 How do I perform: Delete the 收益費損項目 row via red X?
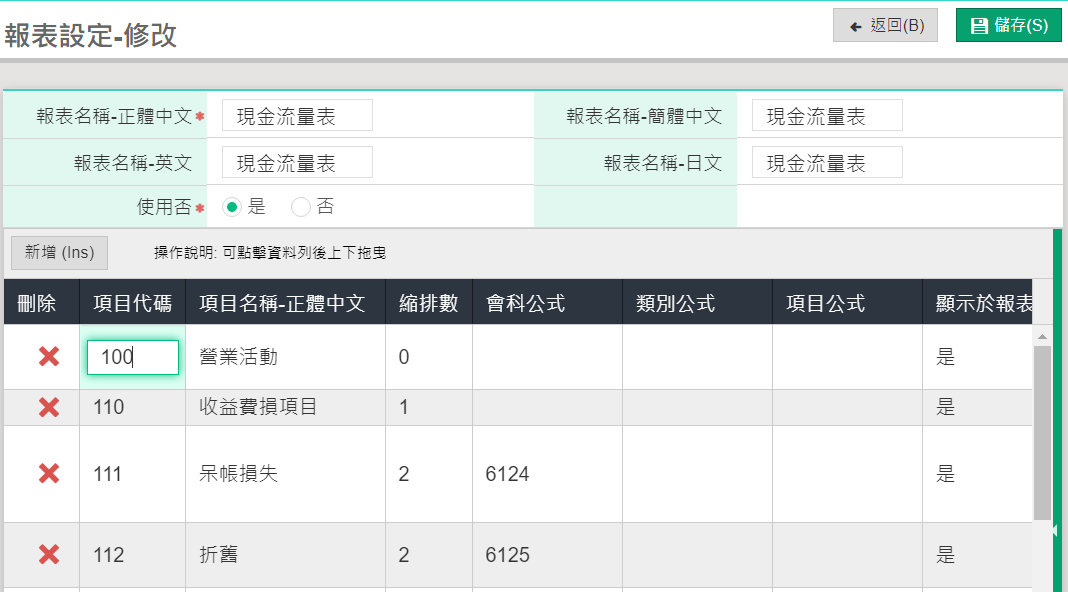48,407
